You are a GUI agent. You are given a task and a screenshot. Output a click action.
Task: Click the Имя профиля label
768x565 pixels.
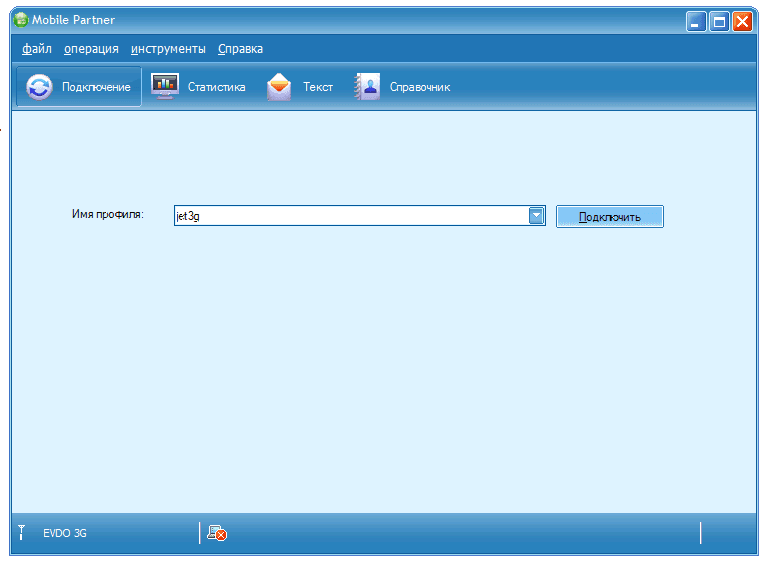click(x=108, y=214)
